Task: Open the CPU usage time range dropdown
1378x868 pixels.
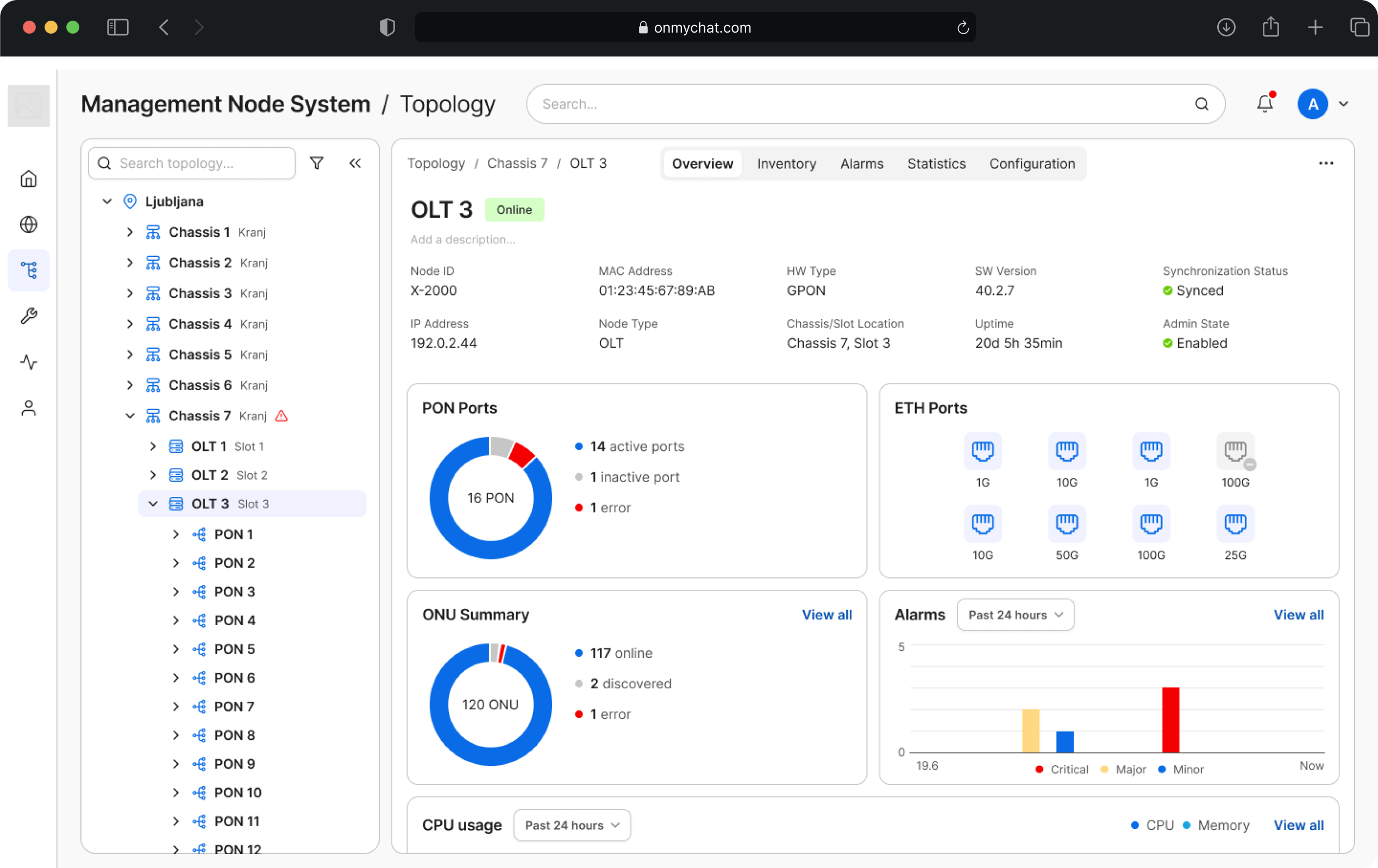Action: (572, 825)
